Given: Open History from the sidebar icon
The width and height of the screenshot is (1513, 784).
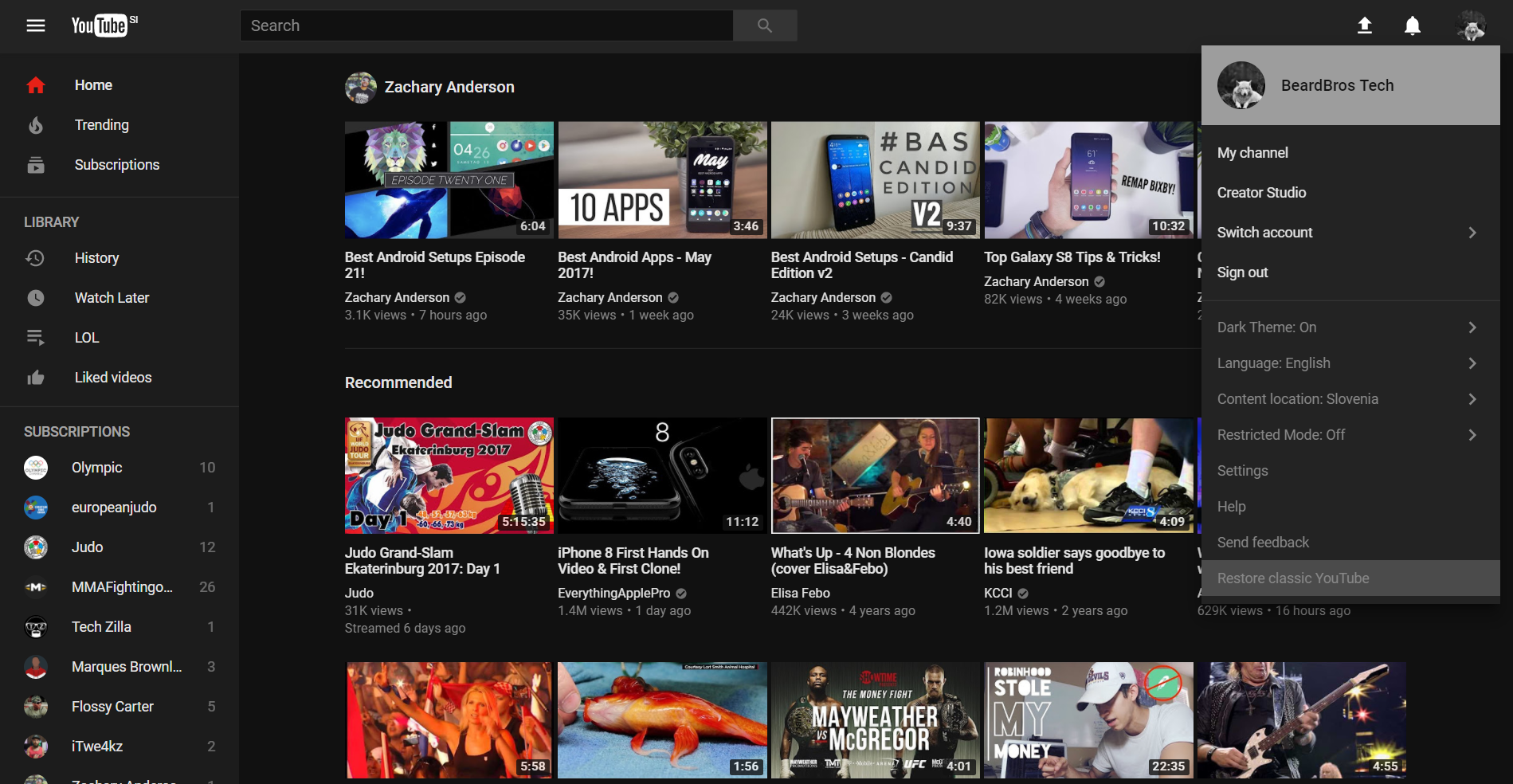Looking at the screenshot, I should pos(36,257).
